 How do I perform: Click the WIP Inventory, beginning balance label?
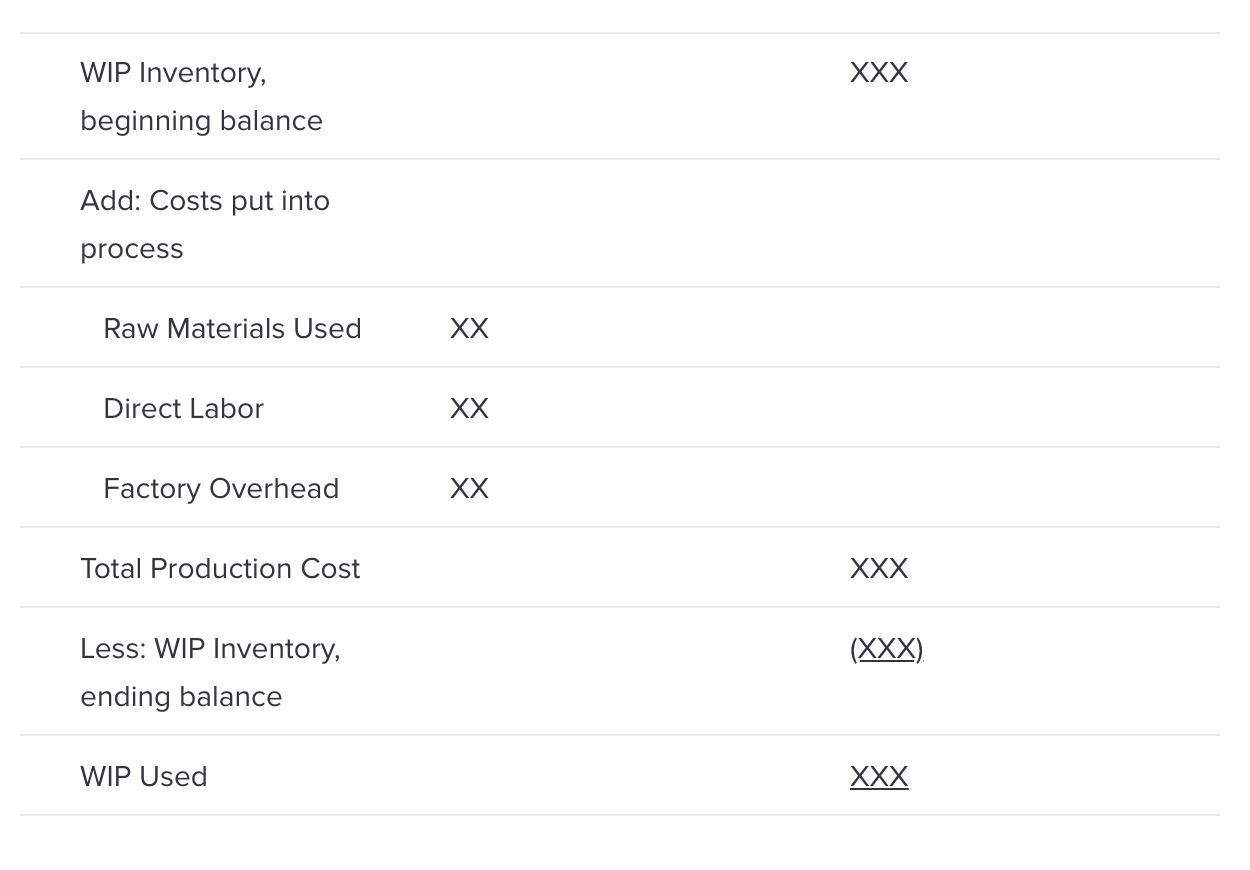[201, 96]
